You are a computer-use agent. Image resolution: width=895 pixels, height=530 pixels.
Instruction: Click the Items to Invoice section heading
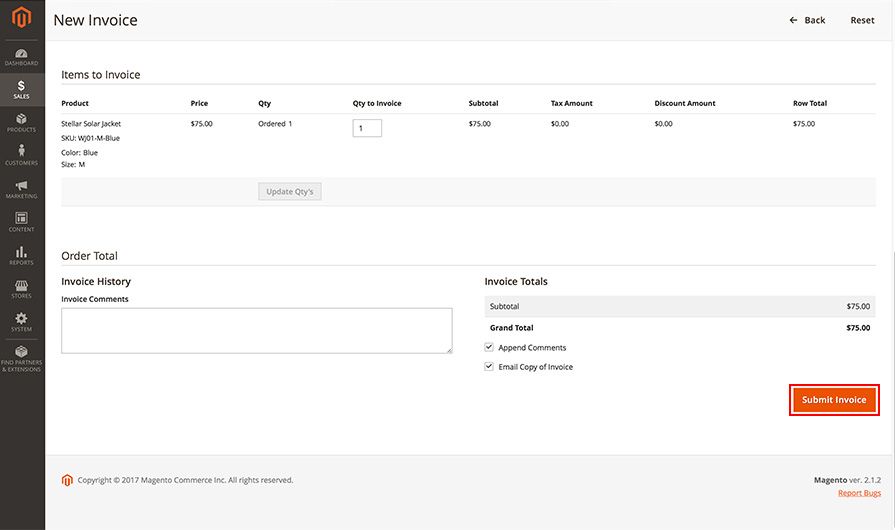tap(100, 75)
